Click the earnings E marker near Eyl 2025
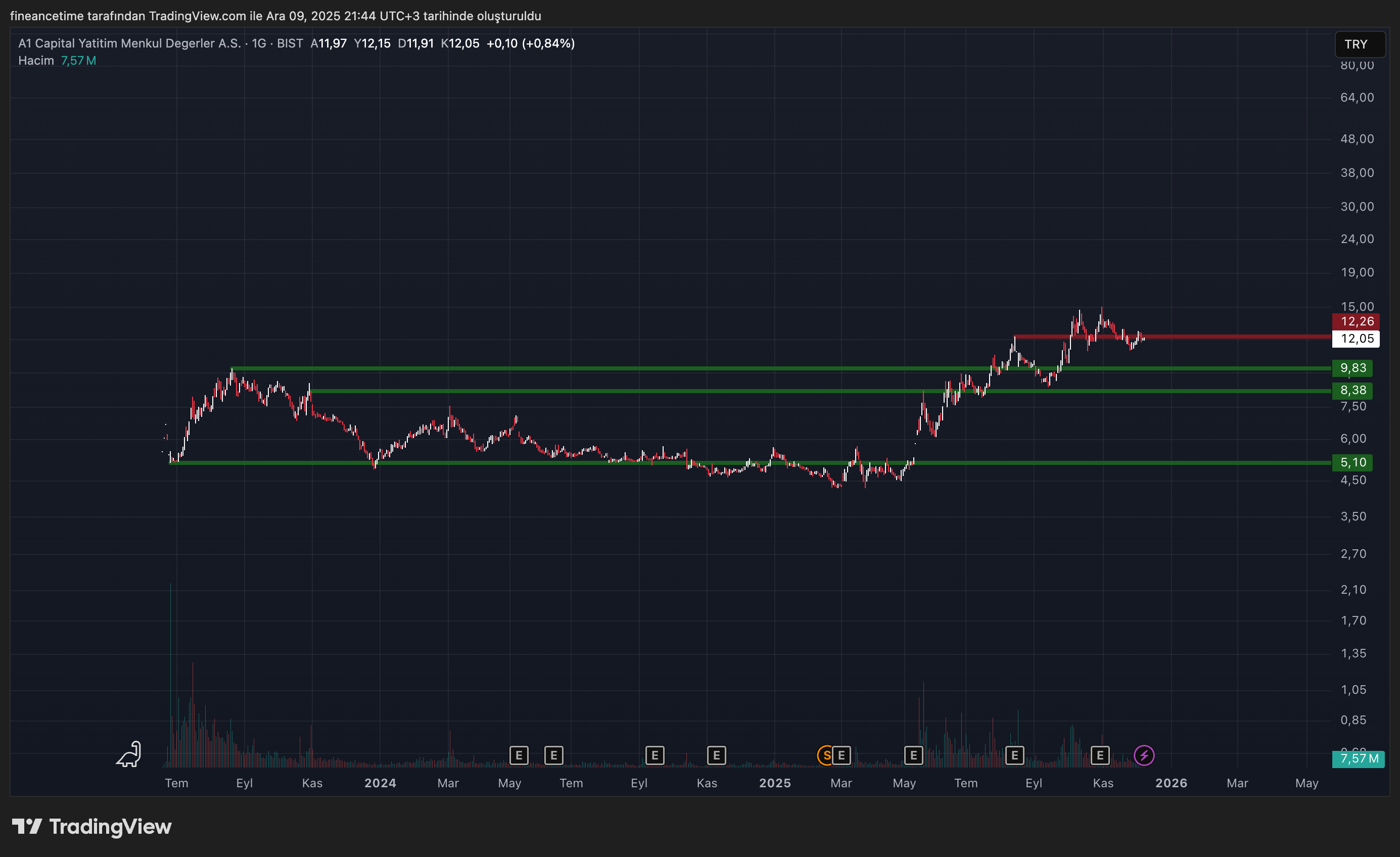 click(x=1015, y=755)
